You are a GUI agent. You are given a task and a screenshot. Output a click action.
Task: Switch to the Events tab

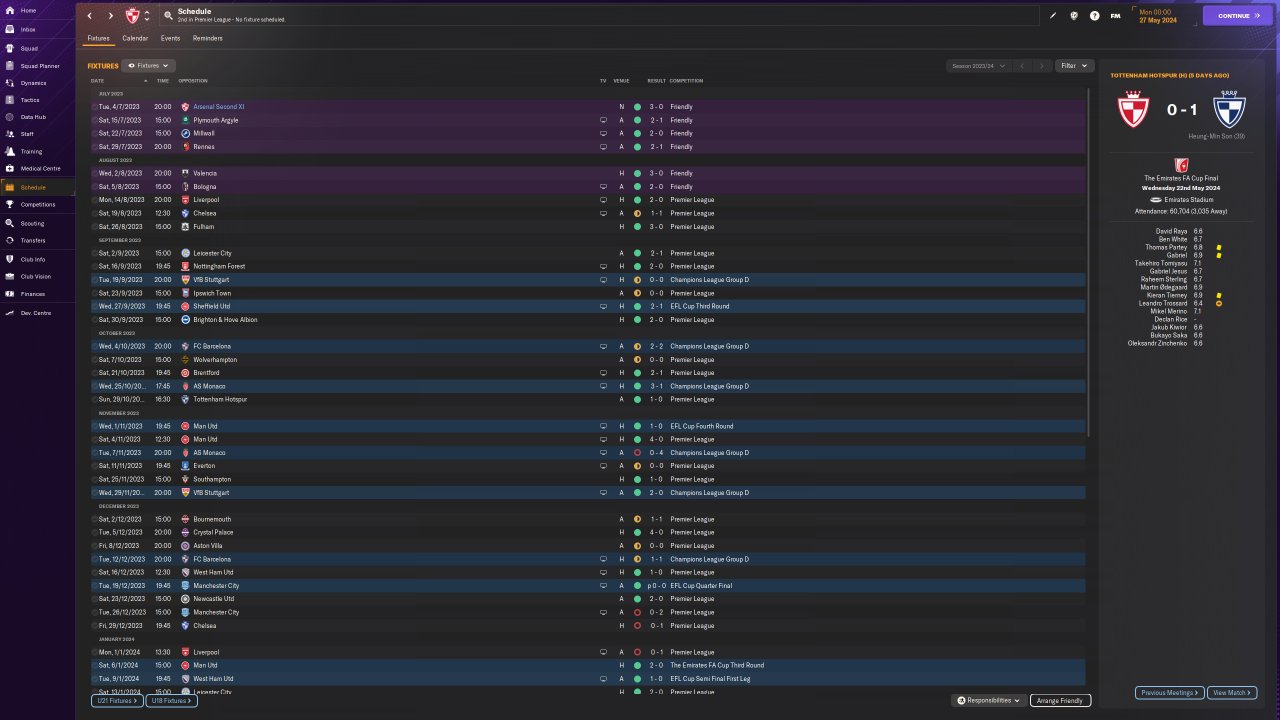[170, 38]
